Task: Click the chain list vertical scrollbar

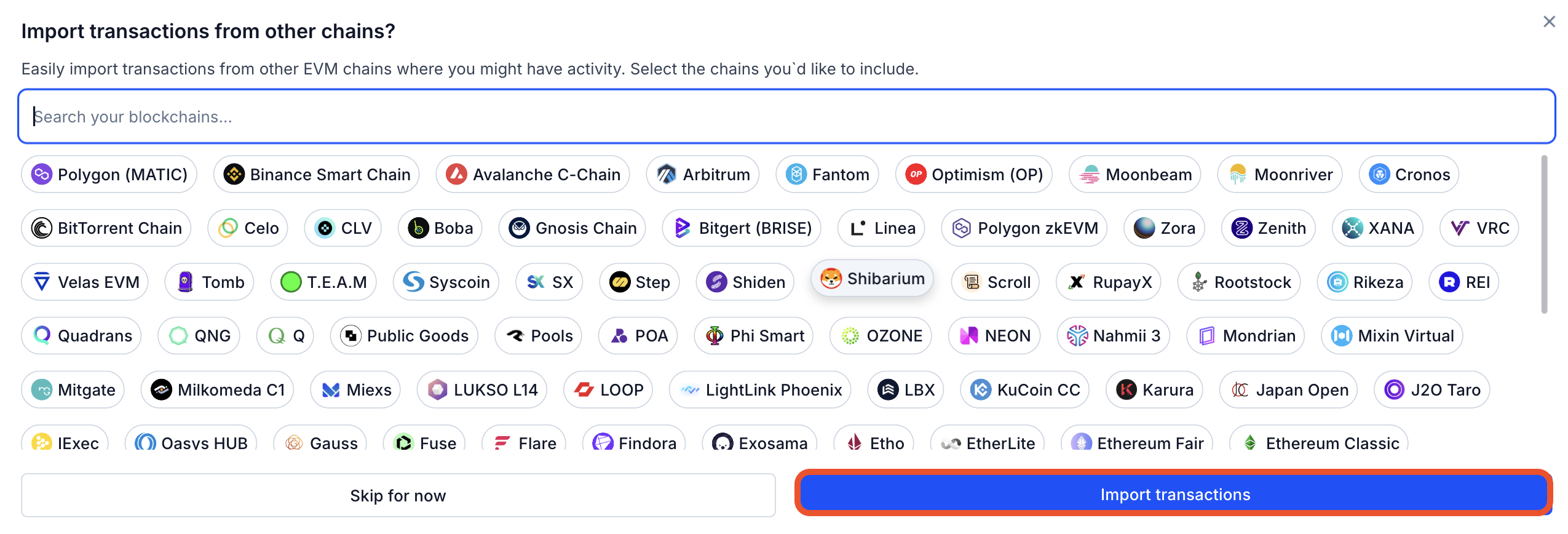Action: [1543, 234]
